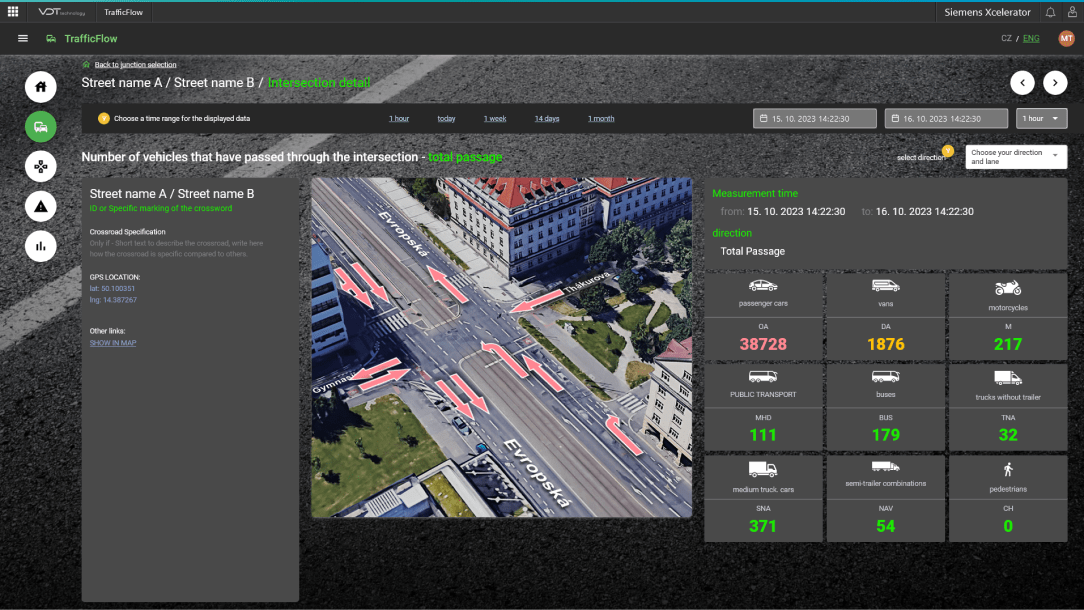Viewport: 1084px width, 610px height.
Task: Click the time range hint icon
Action: click(104, 118)
